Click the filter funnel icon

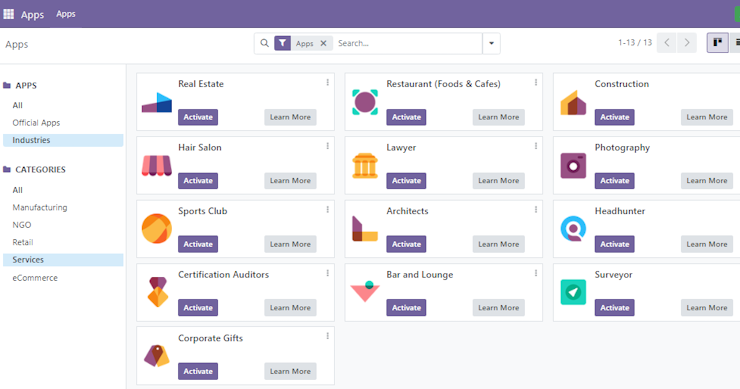pos(282,43)
